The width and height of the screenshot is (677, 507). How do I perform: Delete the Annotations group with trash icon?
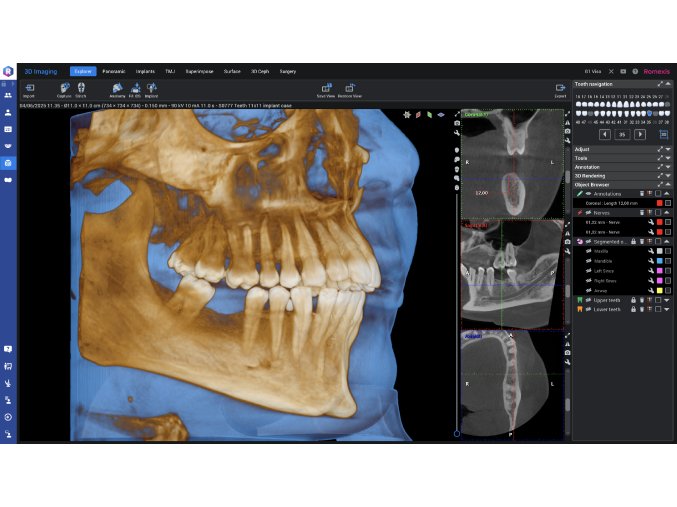pyautogui.click(x=642, y=194)
